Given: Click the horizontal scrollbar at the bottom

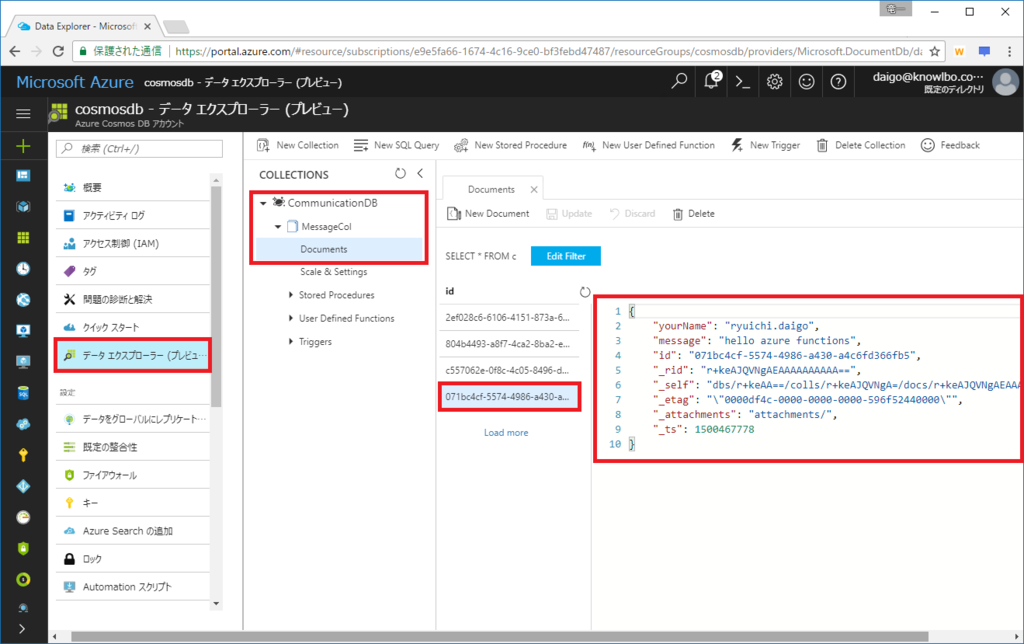Looking at the screenshot, I should pos(500,636).
